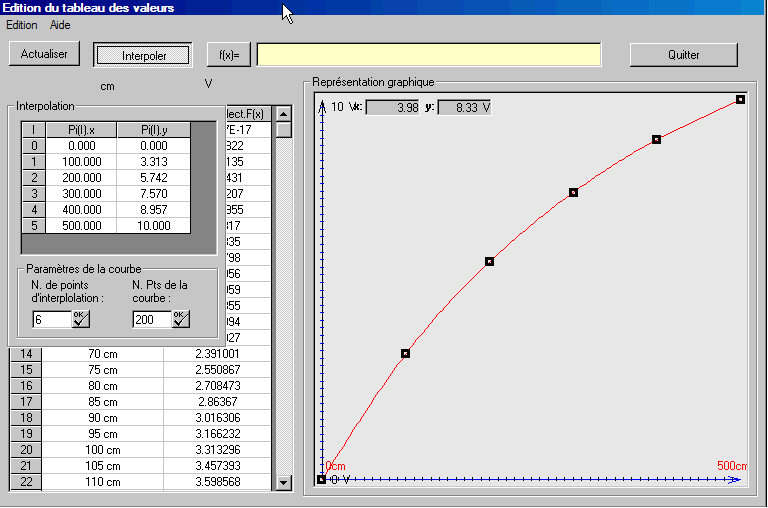Select the third control point near 200 cm
This screenshot has height=508, width=768.
[489, 261]
